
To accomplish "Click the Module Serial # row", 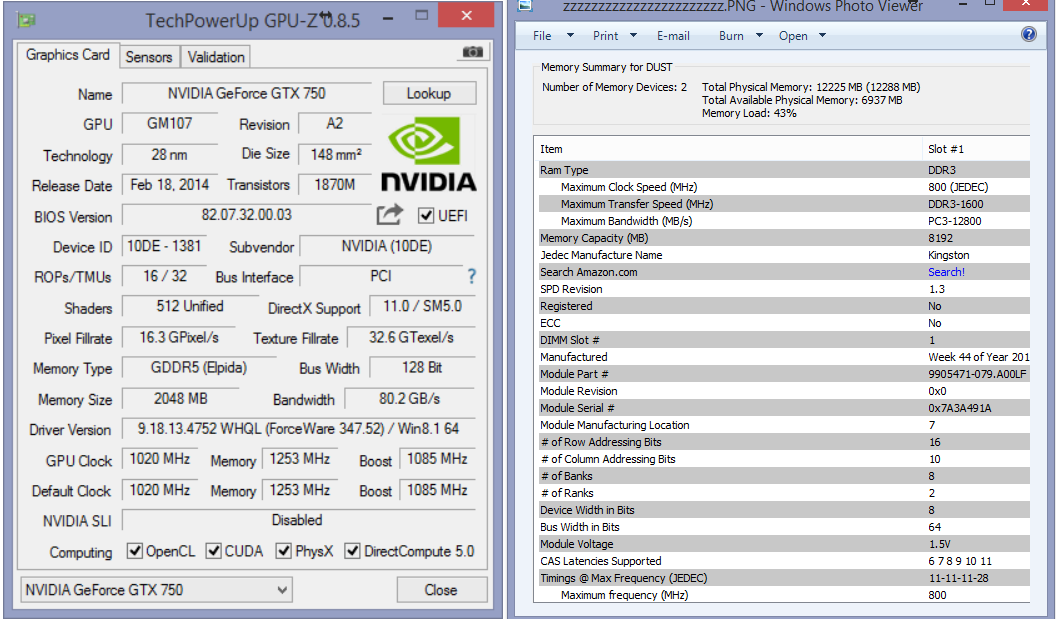I will coord(784,408).
